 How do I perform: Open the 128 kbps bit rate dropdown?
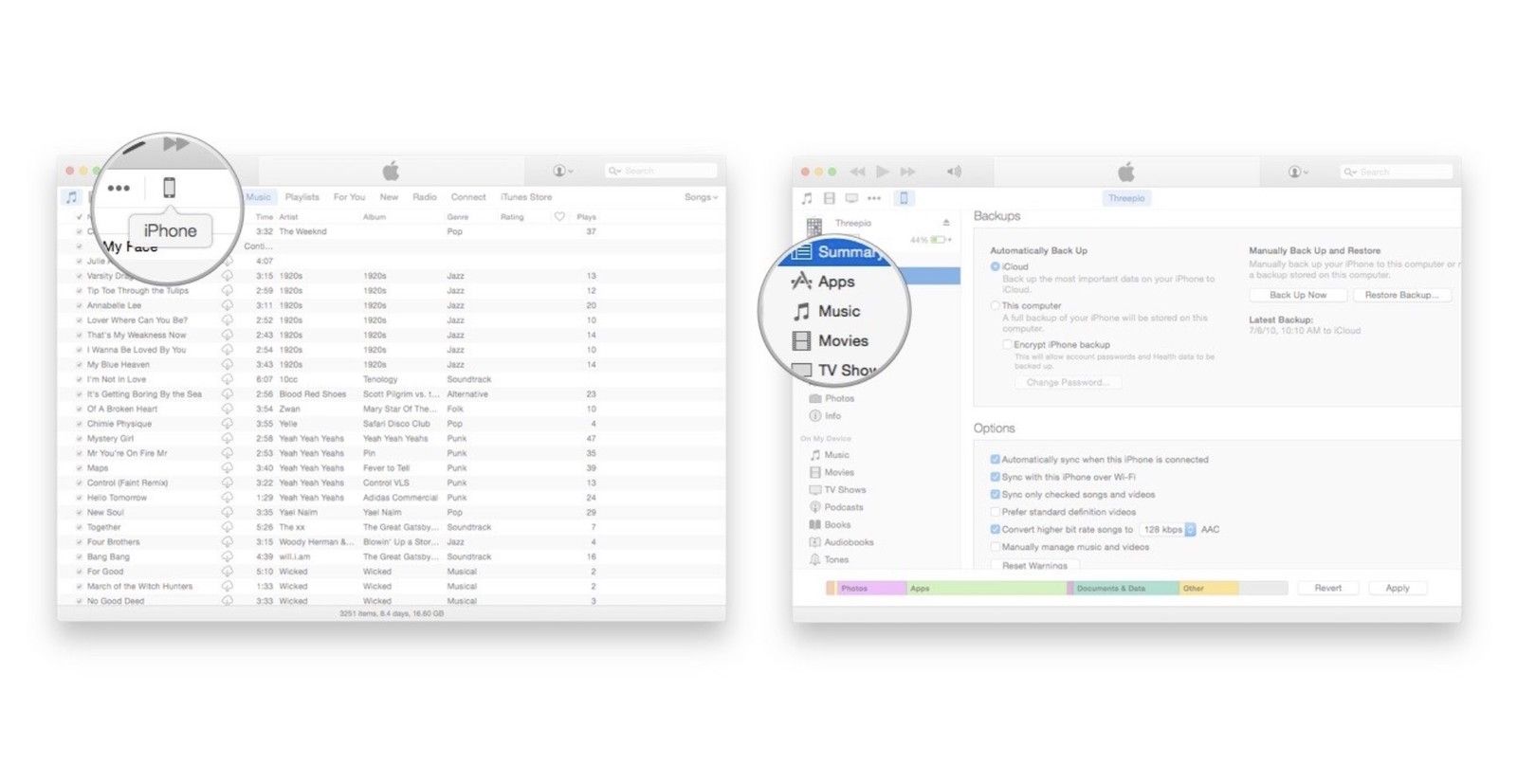click(1167, 529)
